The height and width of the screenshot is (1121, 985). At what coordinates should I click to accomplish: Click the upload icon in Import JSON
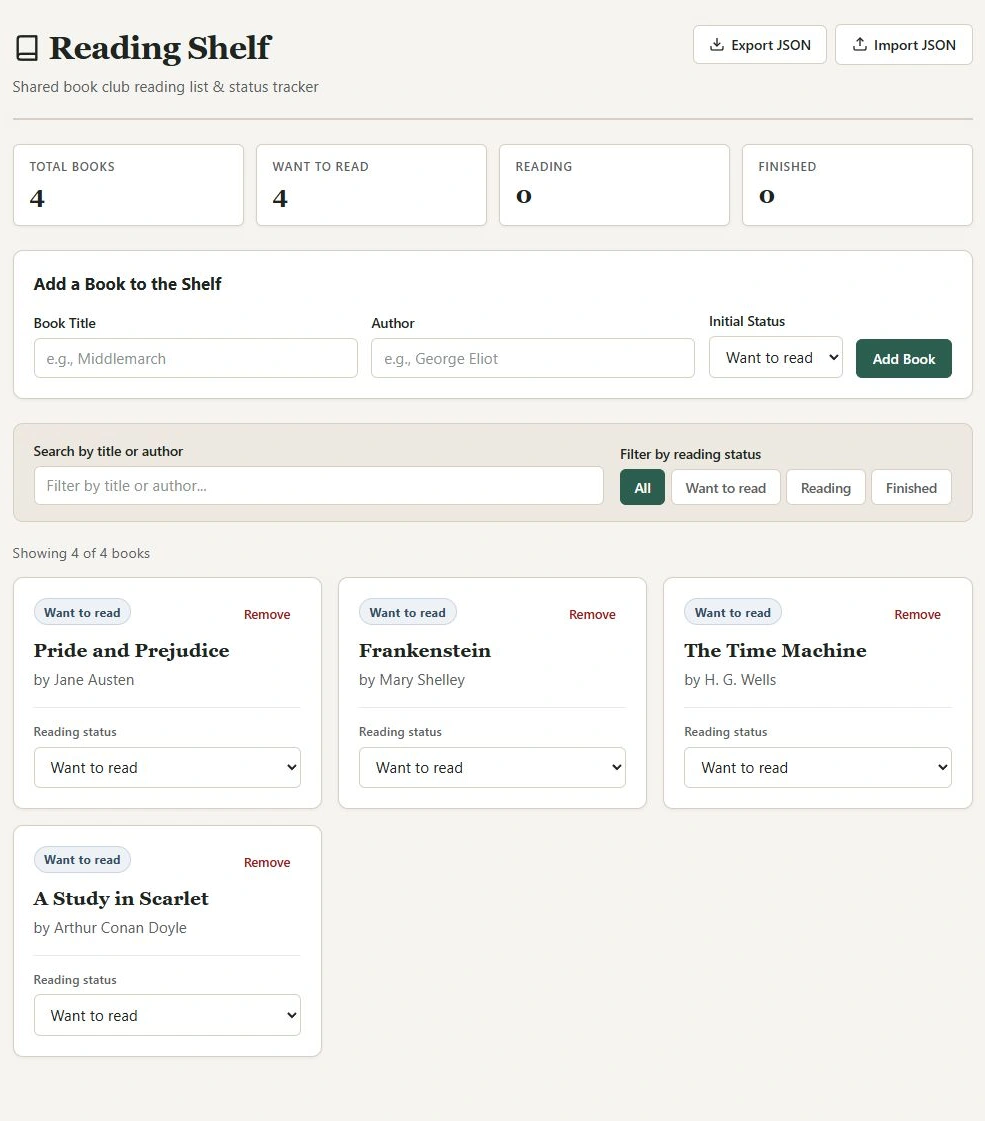pyautogui.click(x=860, y=44)
